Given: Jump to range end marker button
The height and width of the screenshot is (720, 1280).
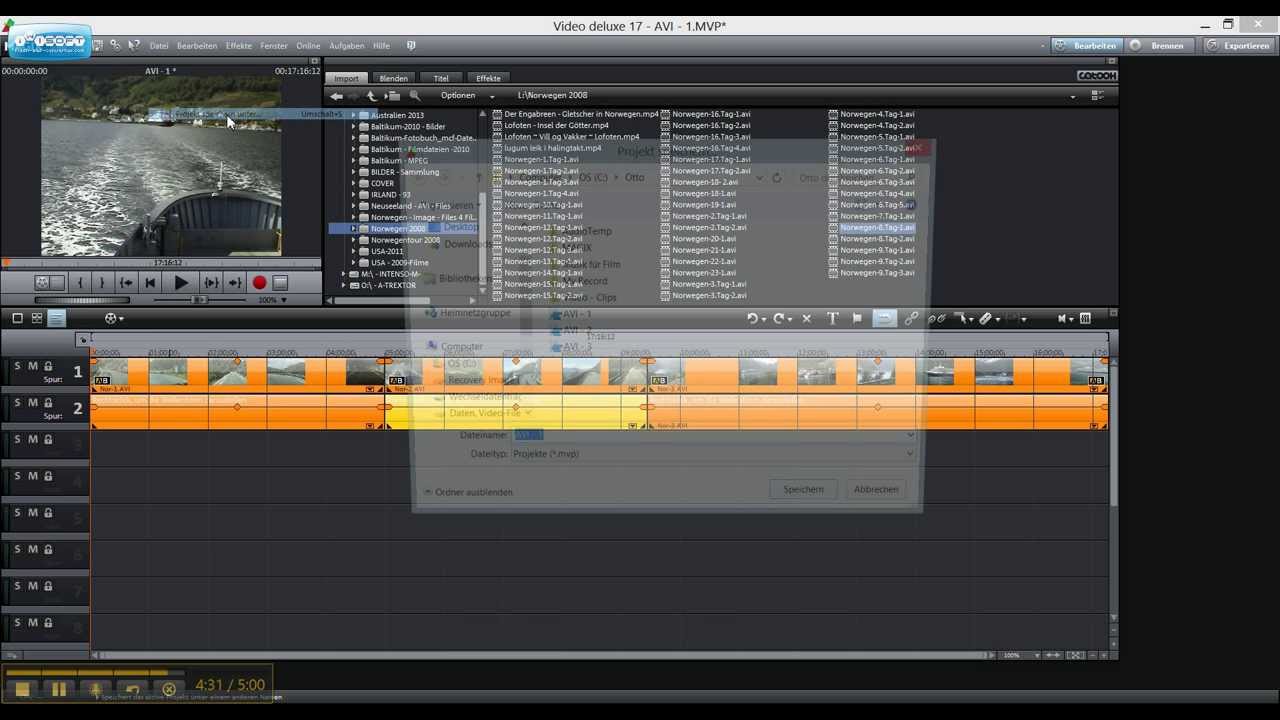Looking at the screenshot, I should 234,283.
